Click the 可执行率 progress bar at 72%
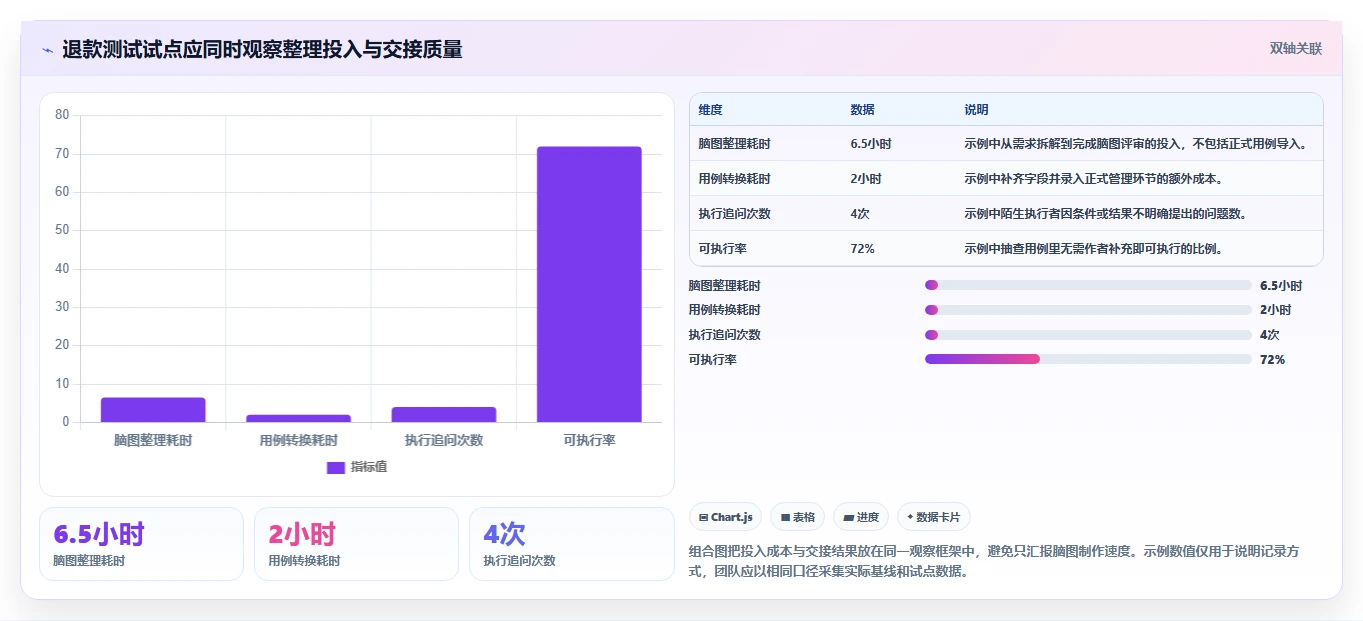Screen dimensions: 1363x621 tap(1088, 359)
